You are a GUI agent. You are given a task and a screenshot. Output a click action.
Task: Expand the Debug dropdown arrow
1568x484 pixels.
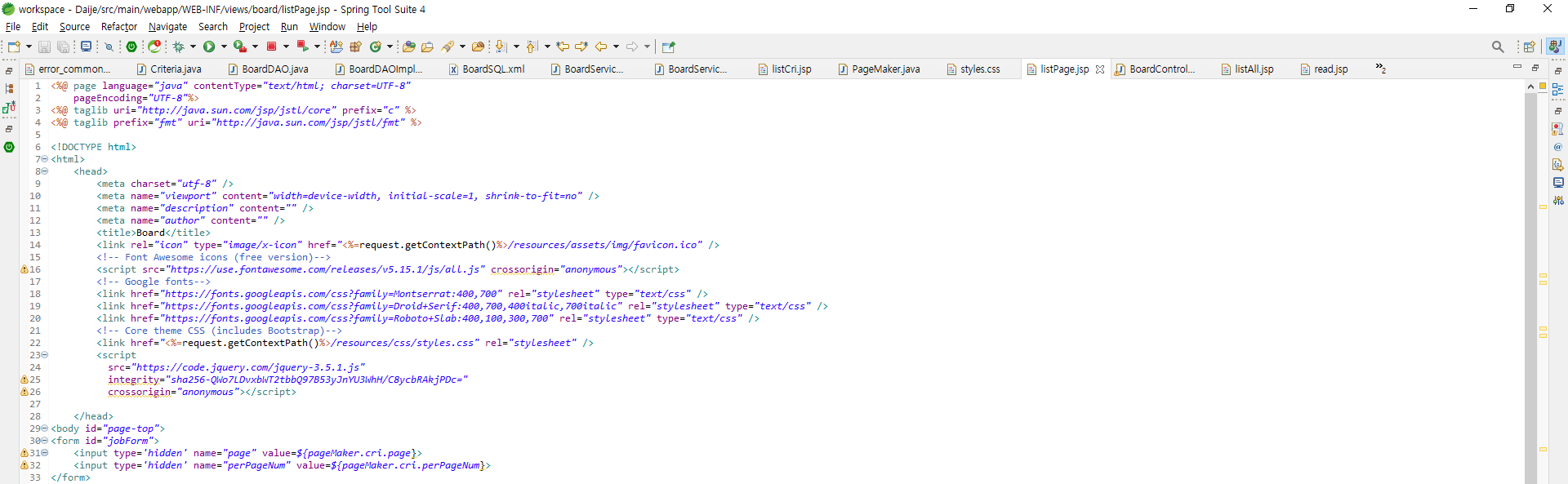click(x=194, y=47)
